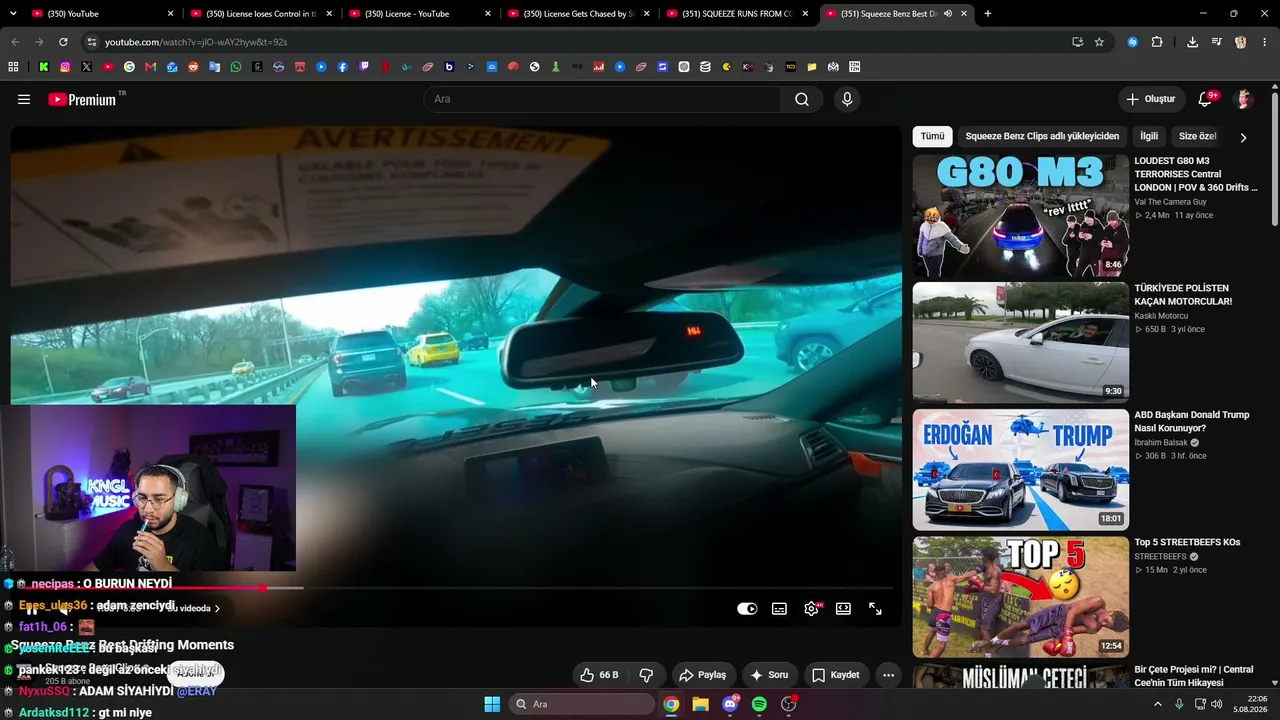
Task: Show hidden system tray icons
Action: pos(1158,704)
